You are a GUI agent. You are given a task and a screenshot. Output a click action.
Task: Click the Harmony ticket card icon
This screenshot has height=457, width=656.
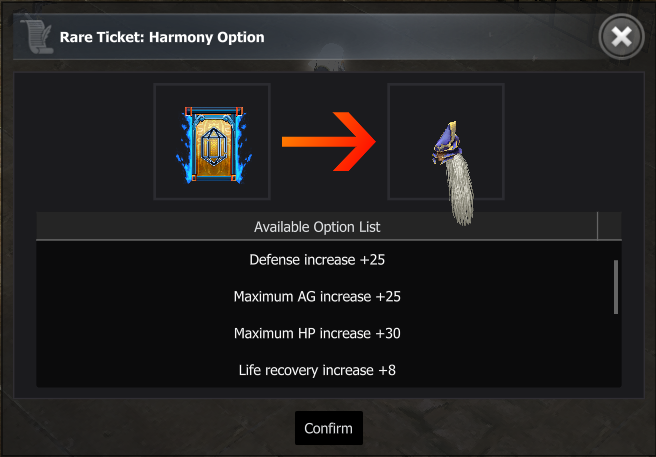pos(211,142)
